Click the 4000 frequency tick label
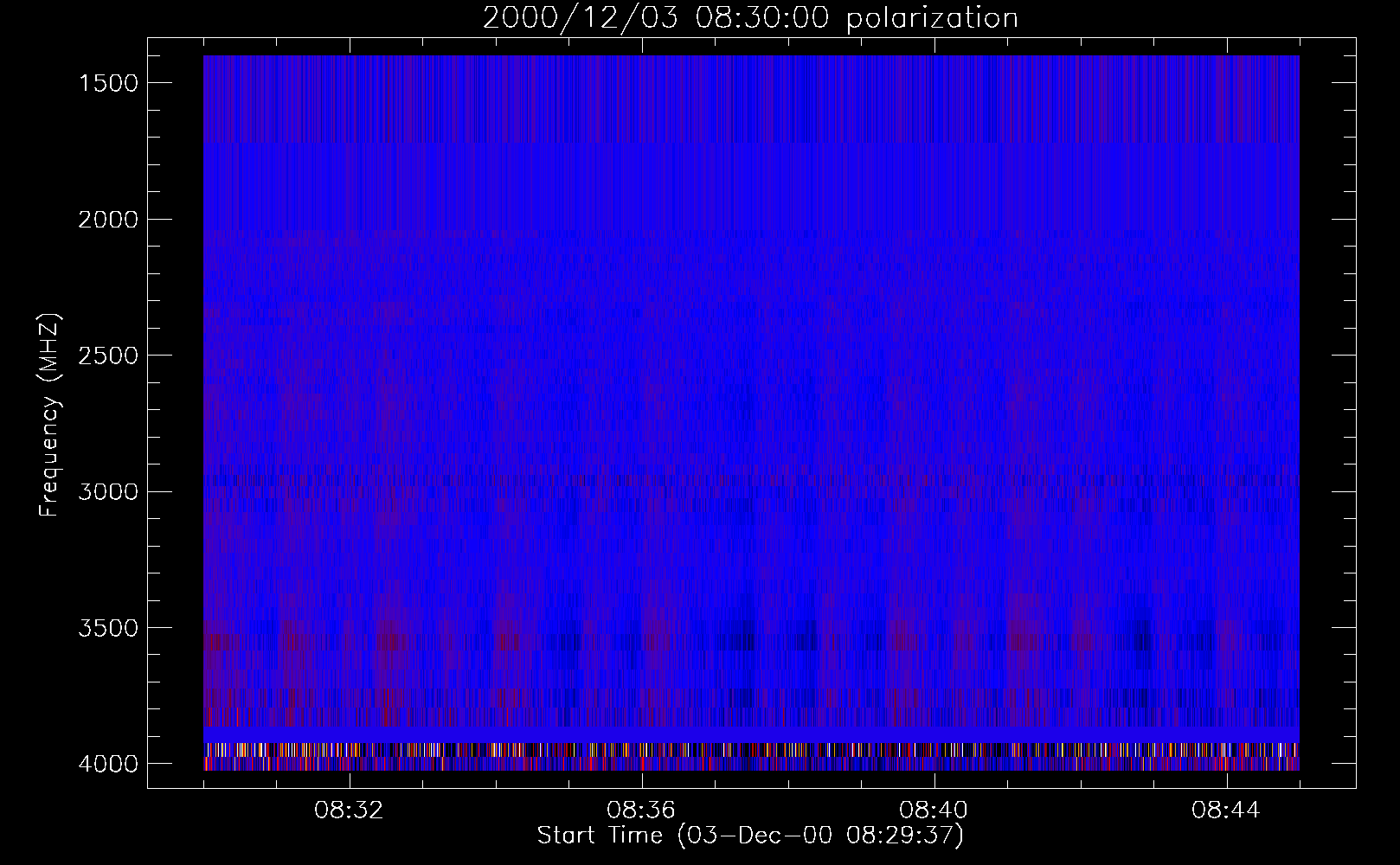The width and height of the screenshot is (1400, 865). point(108,764)
